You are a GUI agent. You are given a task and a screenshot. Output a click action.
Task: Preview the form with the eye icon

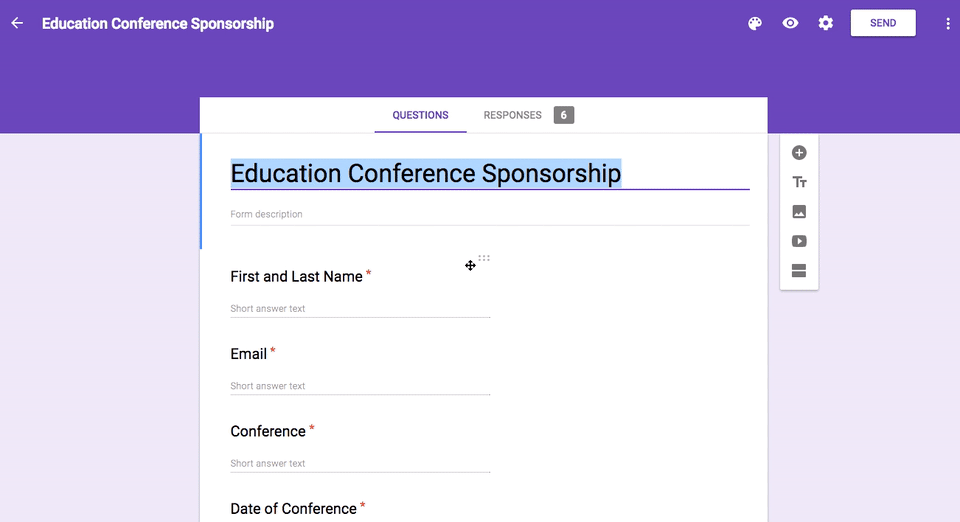pyautogui.click(x=790, y=23)
